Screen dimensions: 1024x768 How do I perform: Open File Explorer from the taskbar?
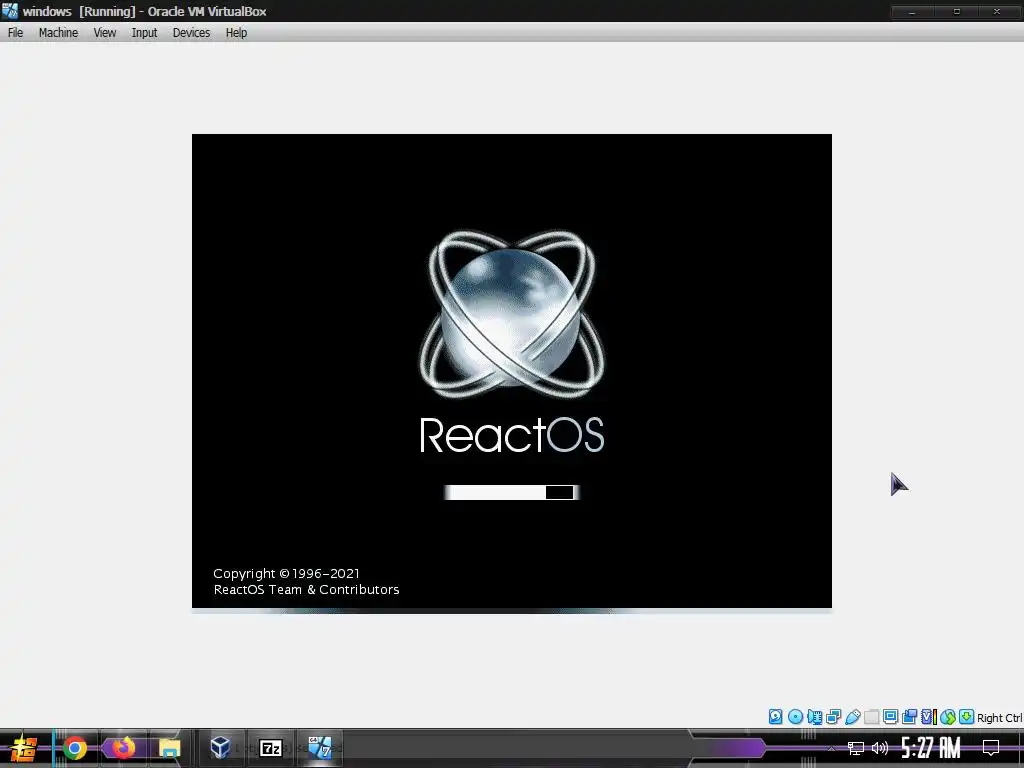pyautogui.click(x=169, y=748)
